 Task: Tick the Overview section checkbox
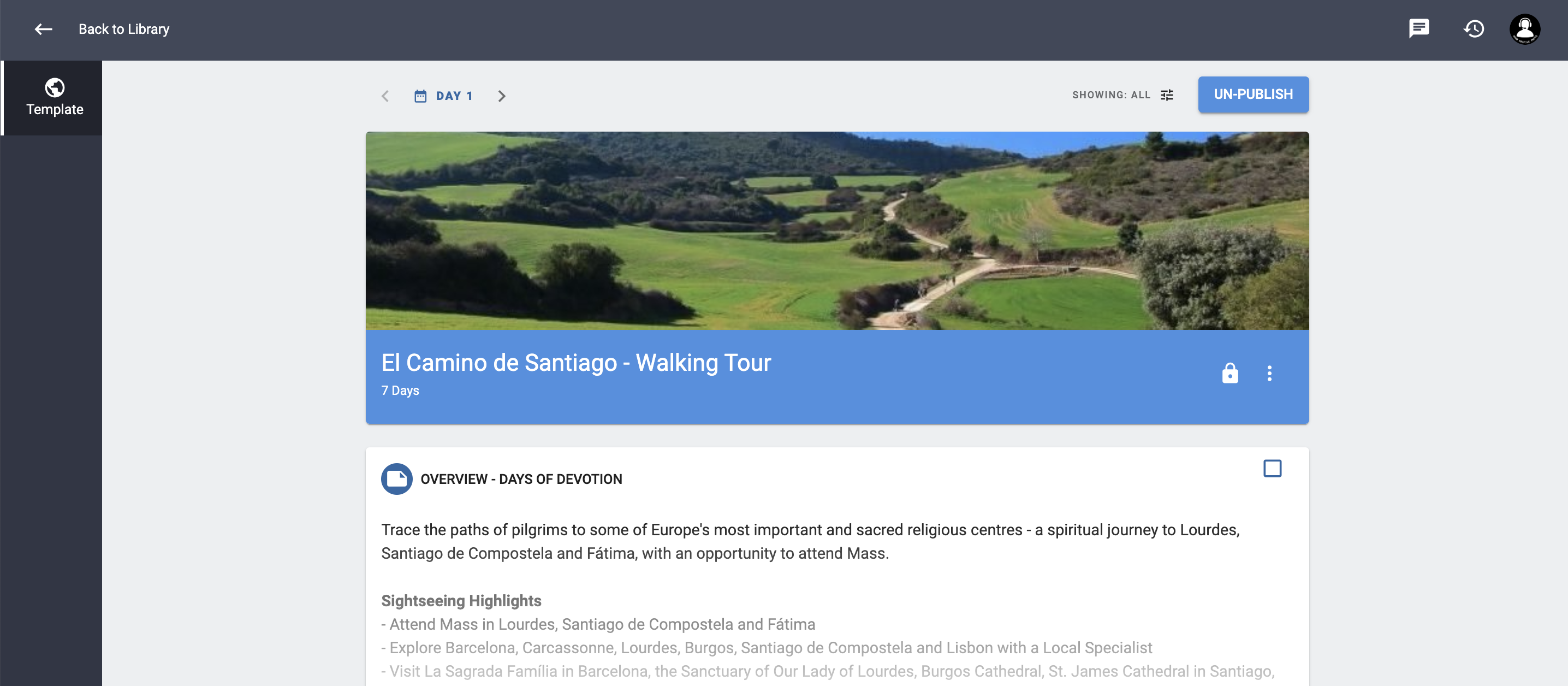pyautogui.click(x=1272, y=468)
